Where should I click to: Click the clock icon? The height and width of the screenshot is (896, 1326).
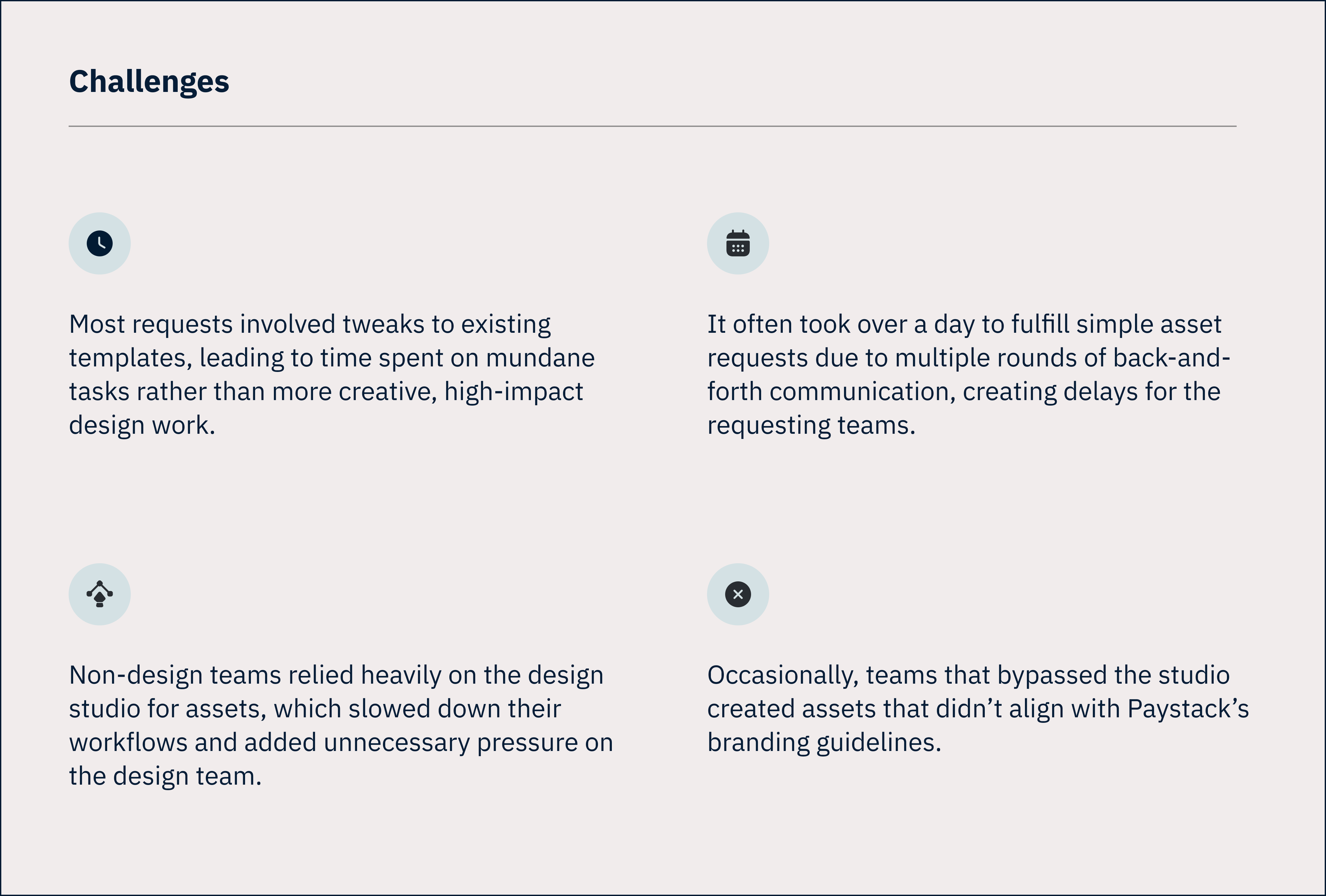pyautogui.click(x=100, y=243)
